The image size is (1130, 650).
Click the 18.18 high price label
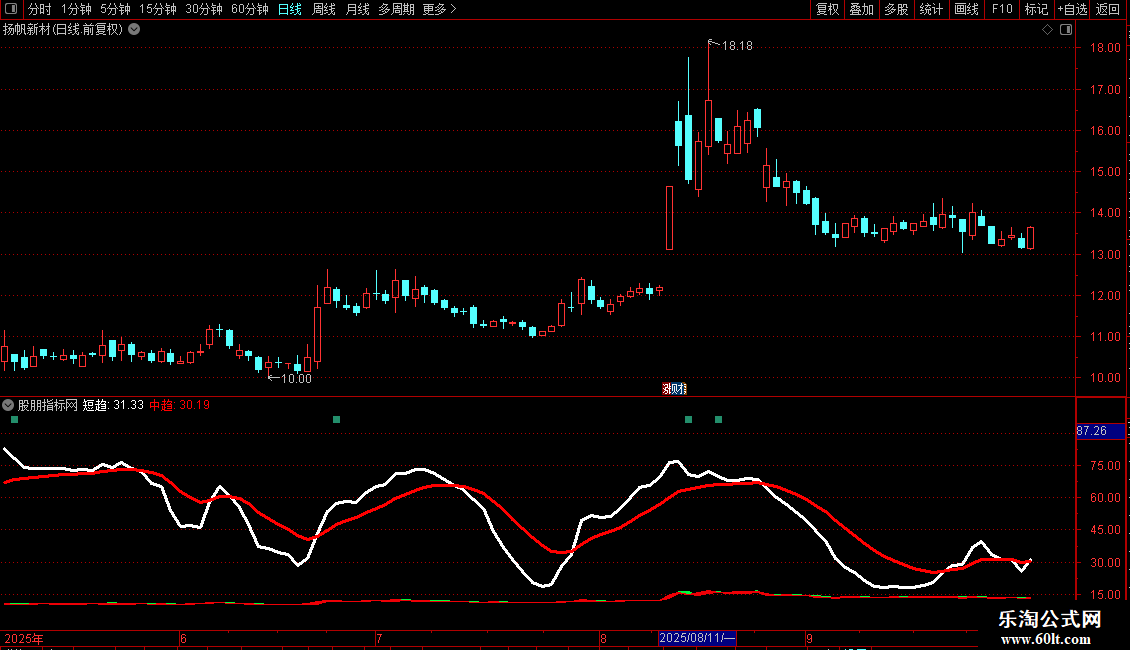(737, 46)
